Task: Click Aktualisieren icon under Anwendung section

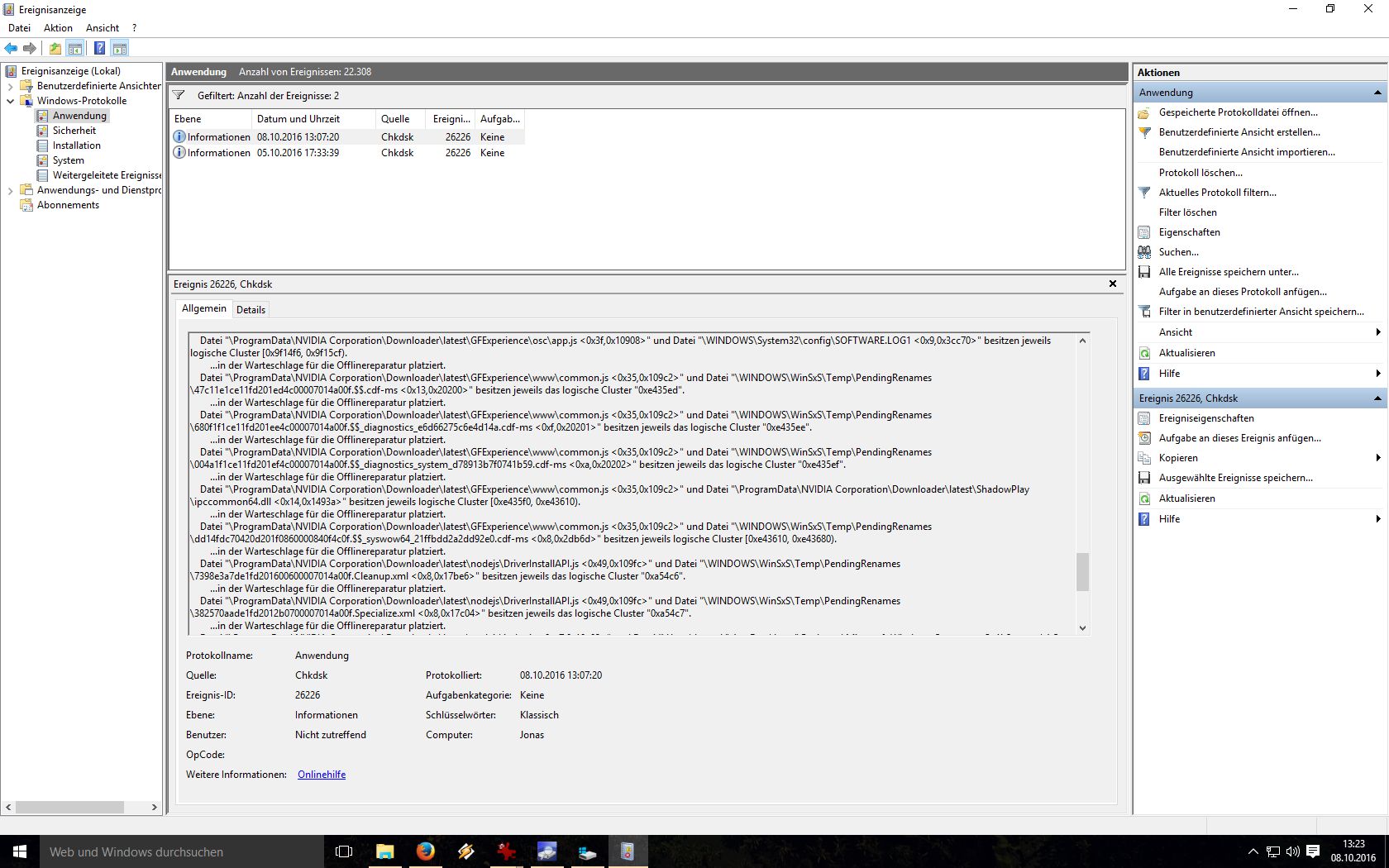Action: pyautogui.click(x=1144, y=353)
